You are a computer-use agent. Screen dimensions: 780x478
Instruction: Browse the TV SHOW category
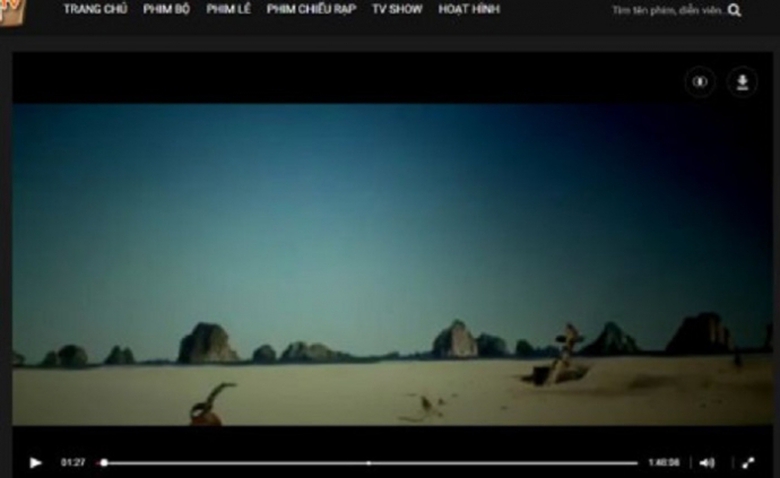tap(397, 9)
